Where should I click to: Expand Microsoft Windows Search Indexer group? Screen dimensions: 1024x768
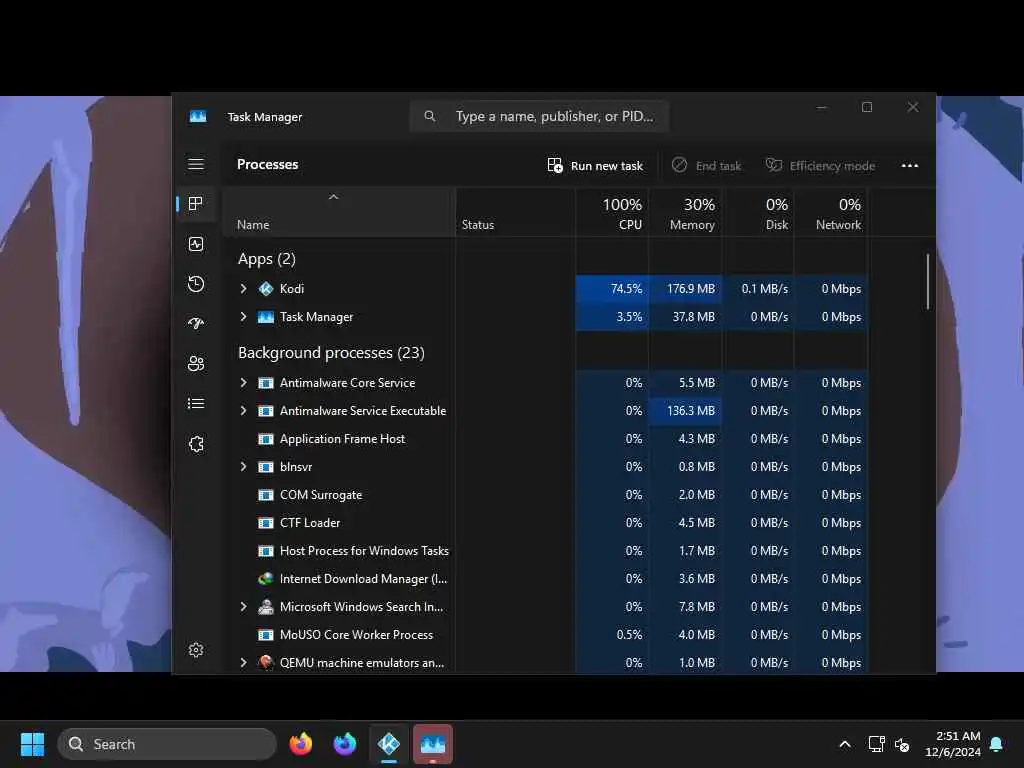click(x=244, y=607)
